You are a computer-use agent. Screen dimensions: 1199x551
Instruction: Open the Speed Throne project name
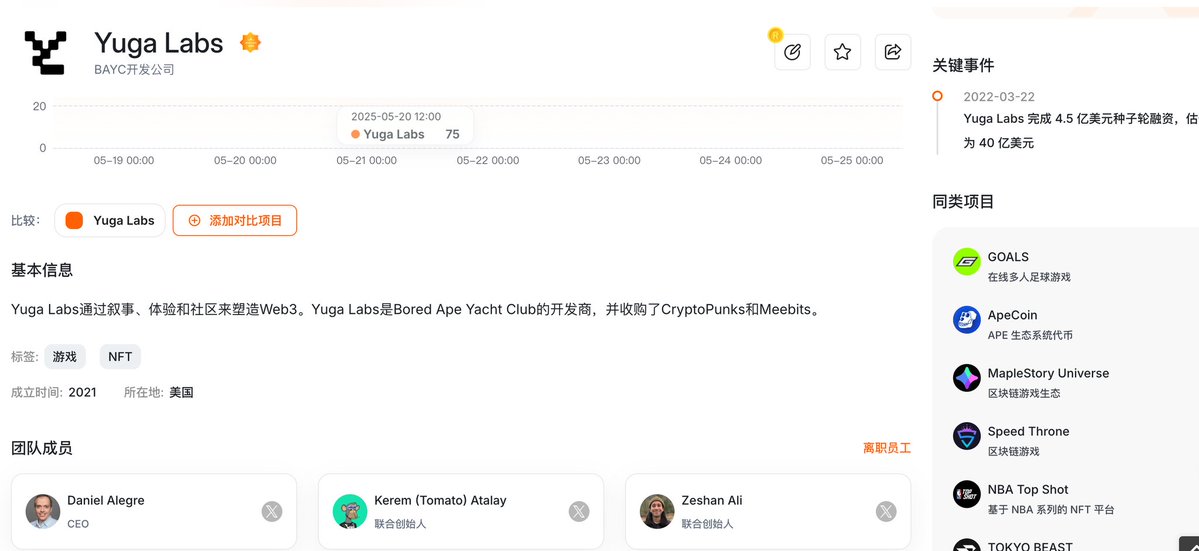(1028, 431)
